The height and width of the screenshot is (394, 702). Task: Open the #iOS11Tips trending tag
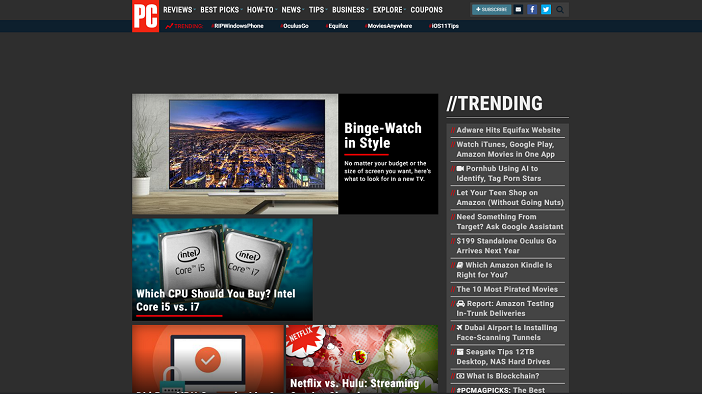444,26
